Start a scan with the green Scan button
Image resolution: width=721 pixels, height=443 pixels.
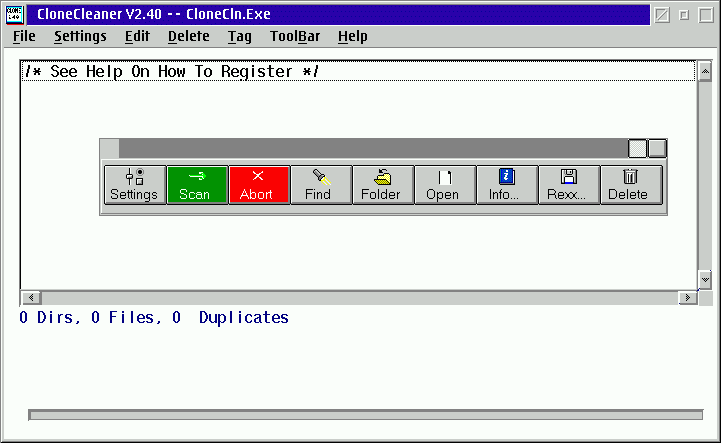point(197,185)
